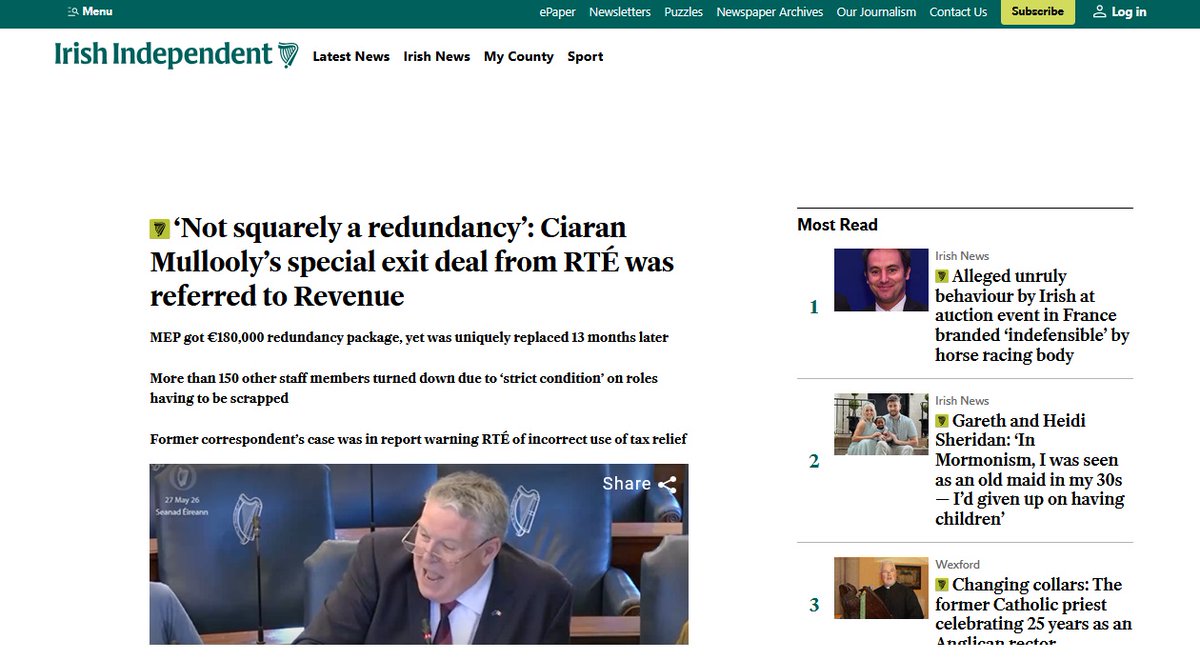Click thumbnail of smiling man in suit
The width and height of the screenshot is (1200, 660).
click(x=881, y=280)
